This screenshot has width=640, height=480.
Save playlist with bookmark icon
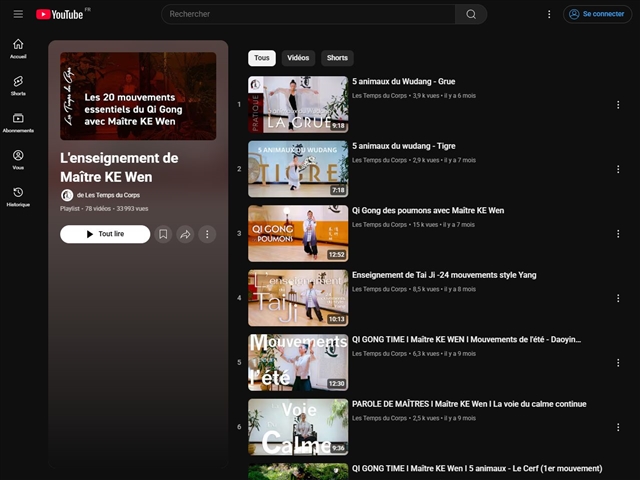pyautogui.click(x=163, y=234)
